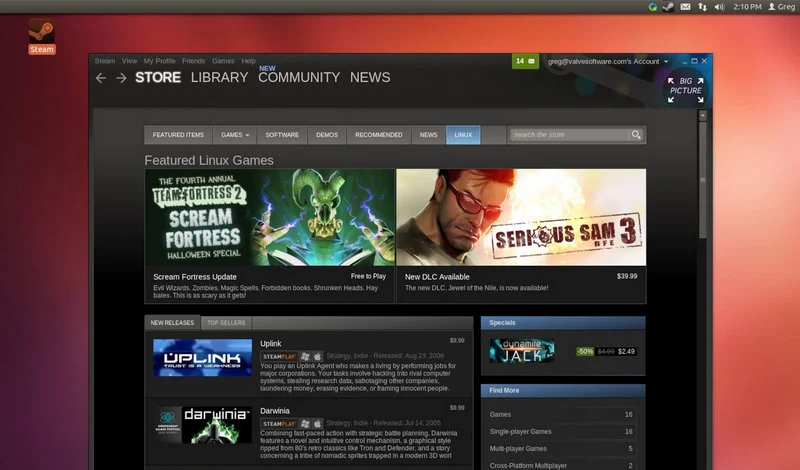Open the View menu
Image resolution: width=800 pixels, height=470 pixels.
click(x=129, y=61)
